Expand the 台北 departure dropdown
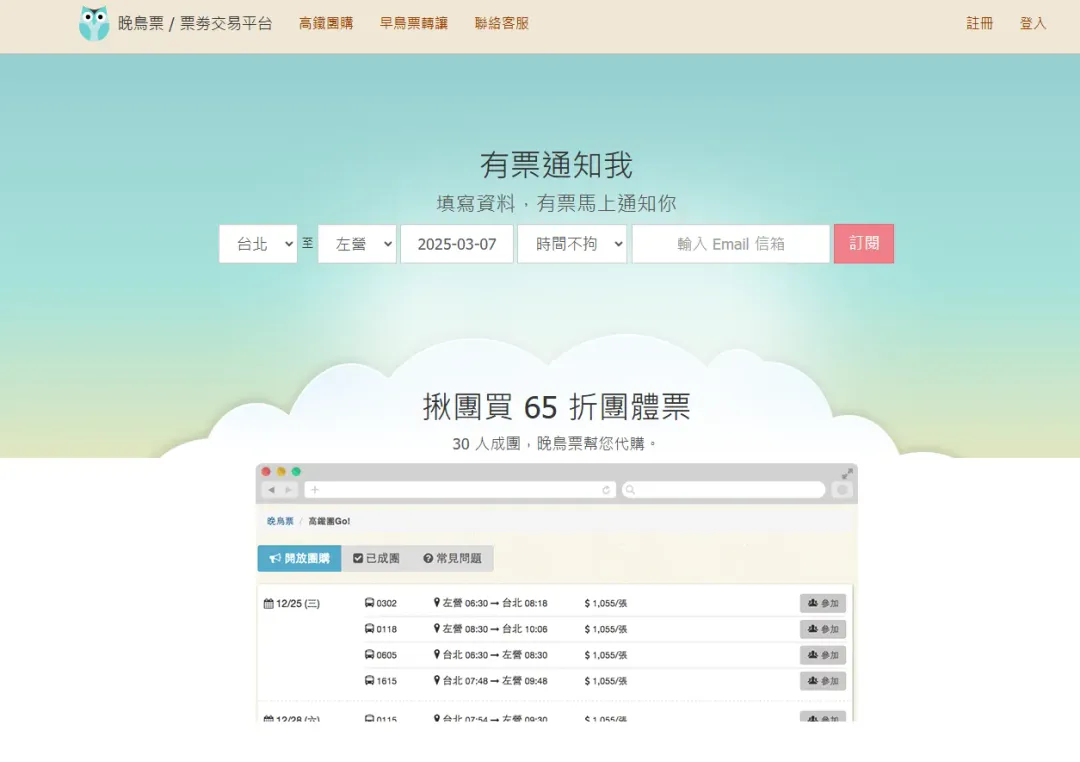This screenshot has height=762, width=1080. (x=258, y=244)
